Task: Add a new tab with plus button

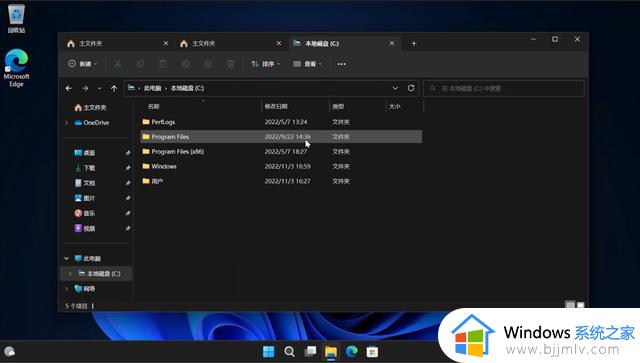Action: coord(413,43)
